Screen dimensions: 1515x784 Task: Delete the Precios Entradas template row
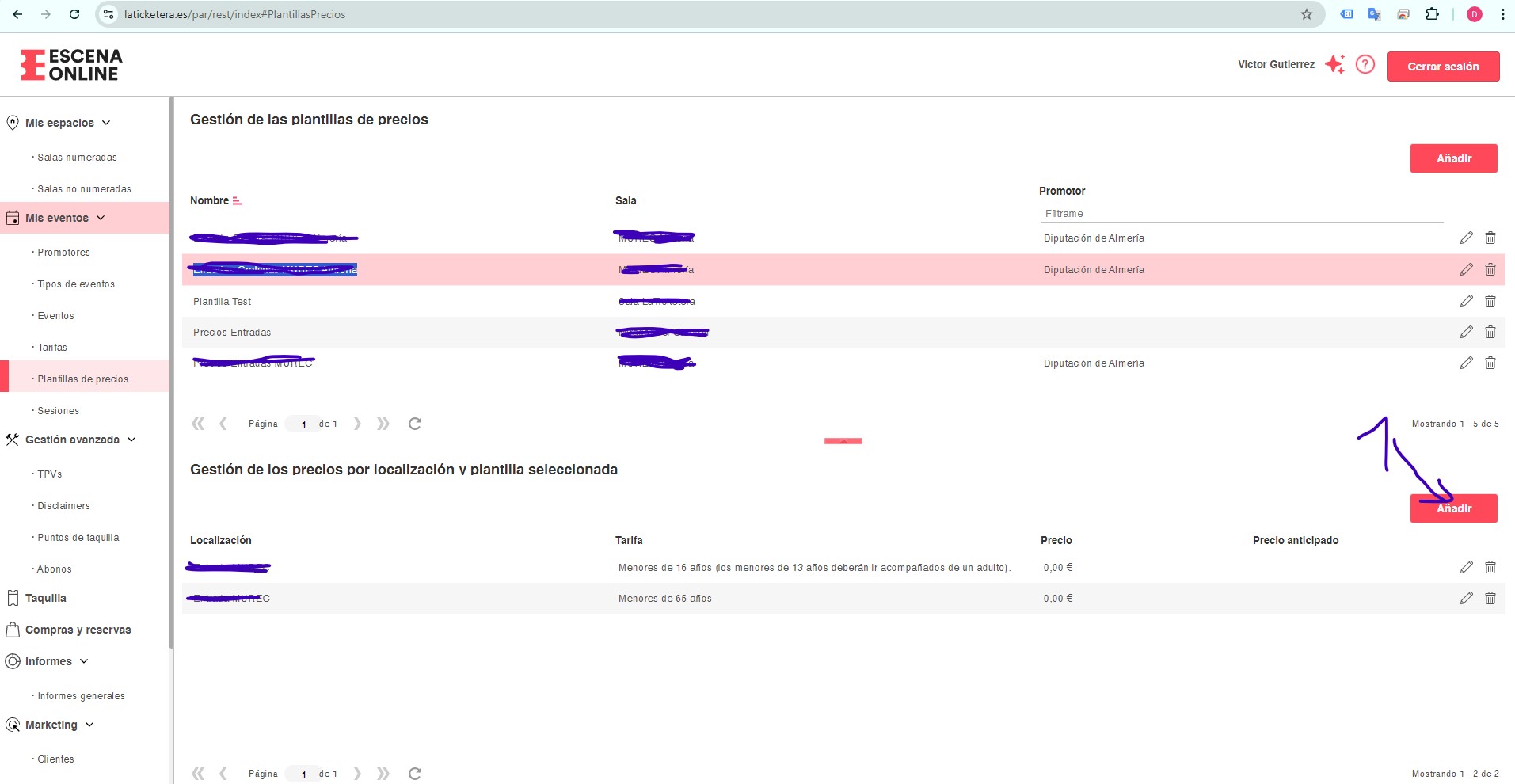point(1490,332)
